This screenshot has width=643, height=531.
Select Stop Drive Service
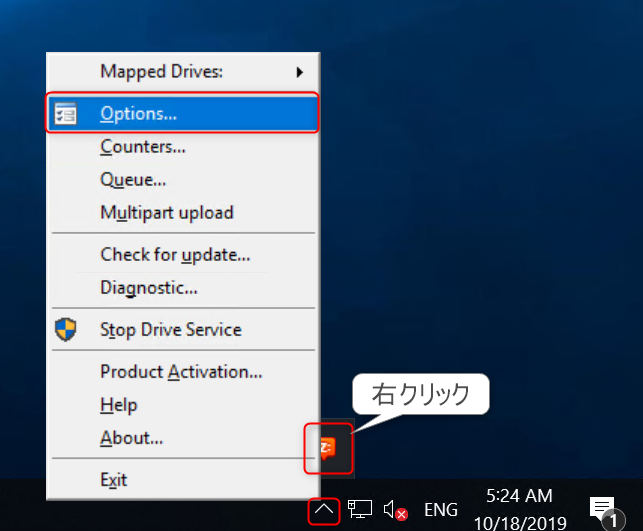click(x=182, y=329)
